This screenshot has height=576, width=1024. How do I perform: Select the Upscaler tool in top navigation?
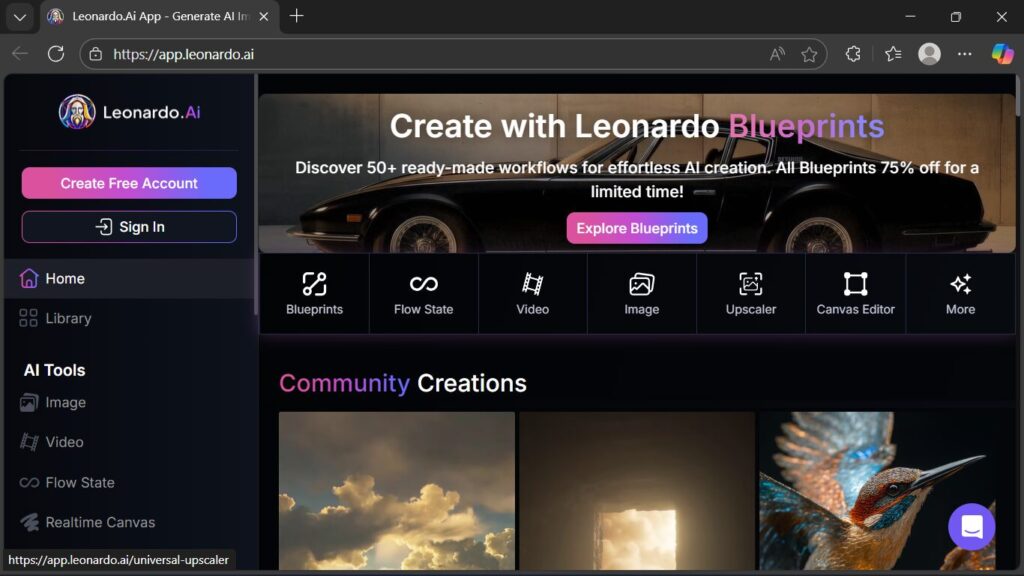(x=750, y=293)
